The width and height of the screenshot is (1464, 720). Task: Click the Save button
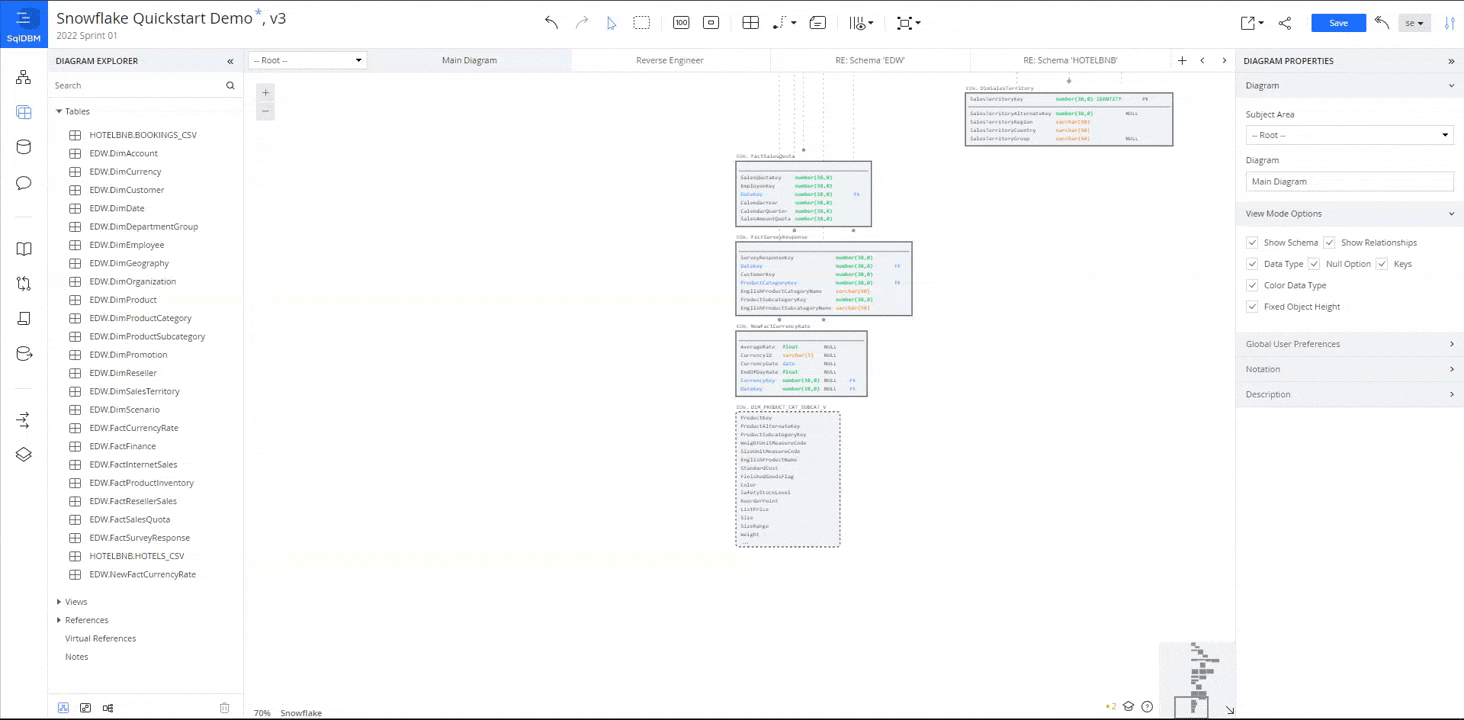pos(1338,23)
